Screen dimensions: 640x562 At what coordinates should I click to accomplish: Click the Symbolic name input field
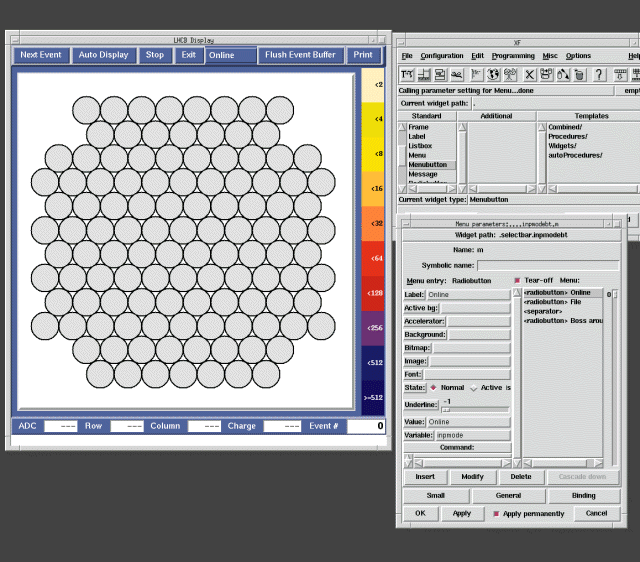(547, 265)
